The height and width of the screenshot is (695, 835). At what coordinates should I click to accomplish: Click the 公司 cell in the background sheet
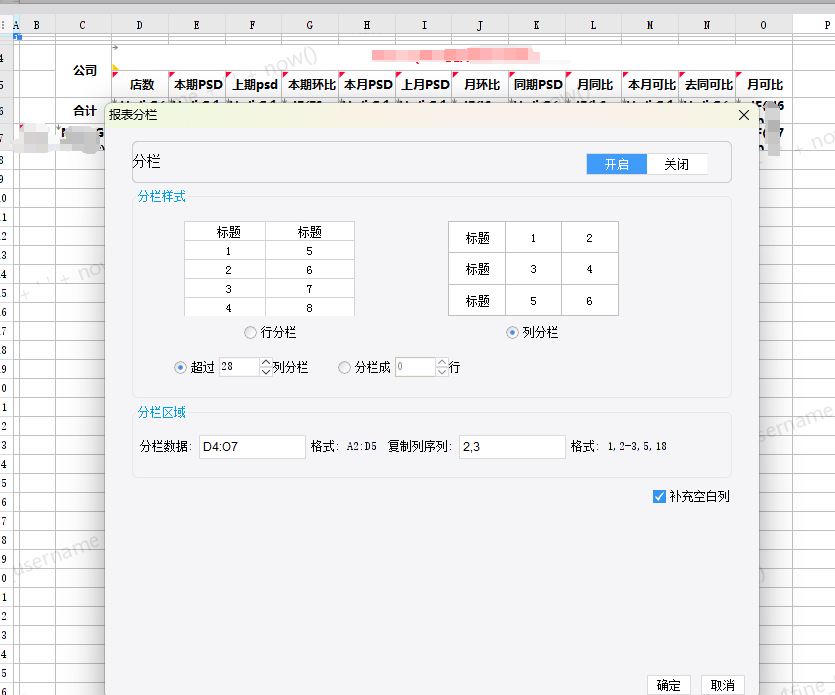click(84, 71)
